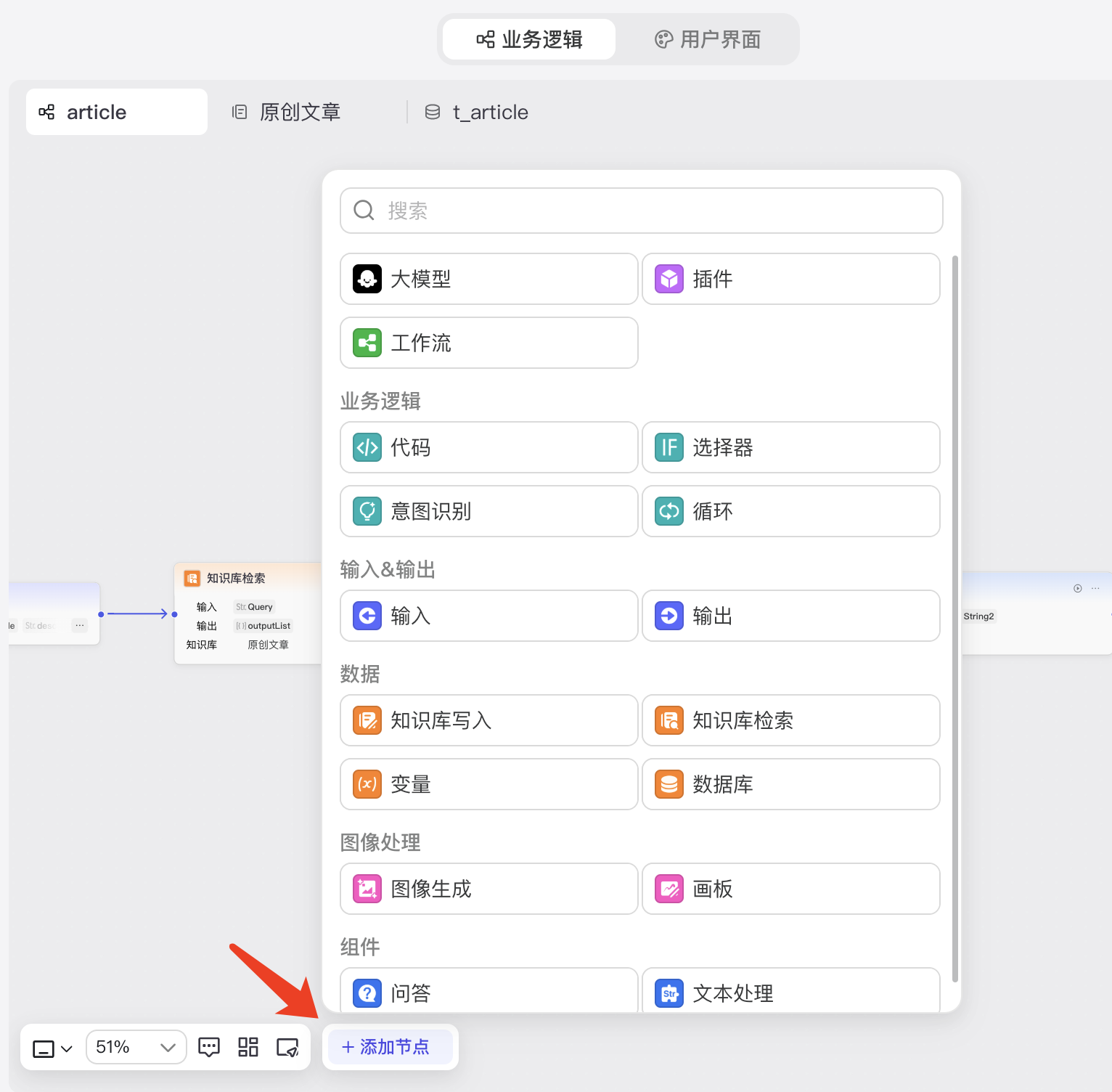Add a 大模型 node from the panel

(488, 279)
